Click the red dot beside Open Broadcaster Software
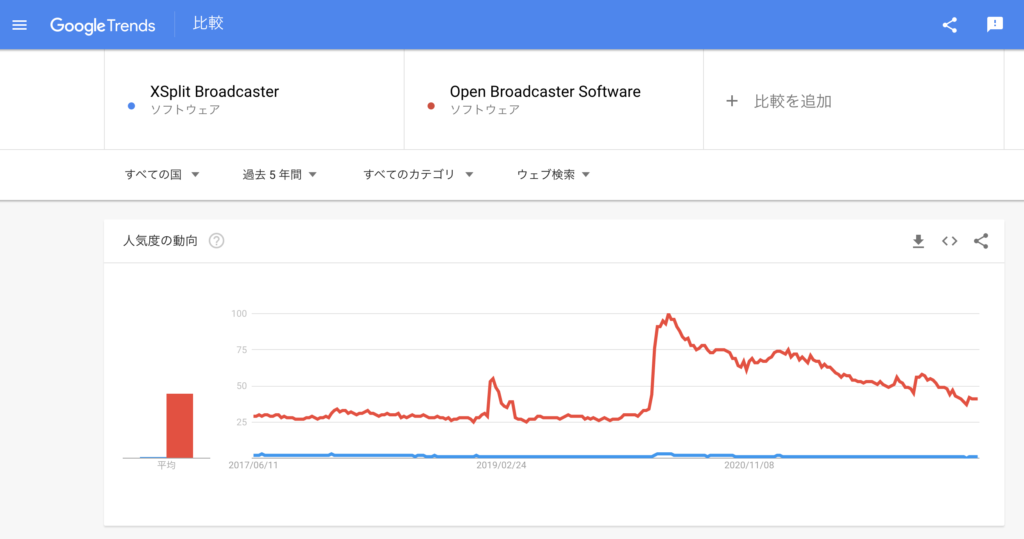This screenshot has height=539, width=1024. click(431, 106)
